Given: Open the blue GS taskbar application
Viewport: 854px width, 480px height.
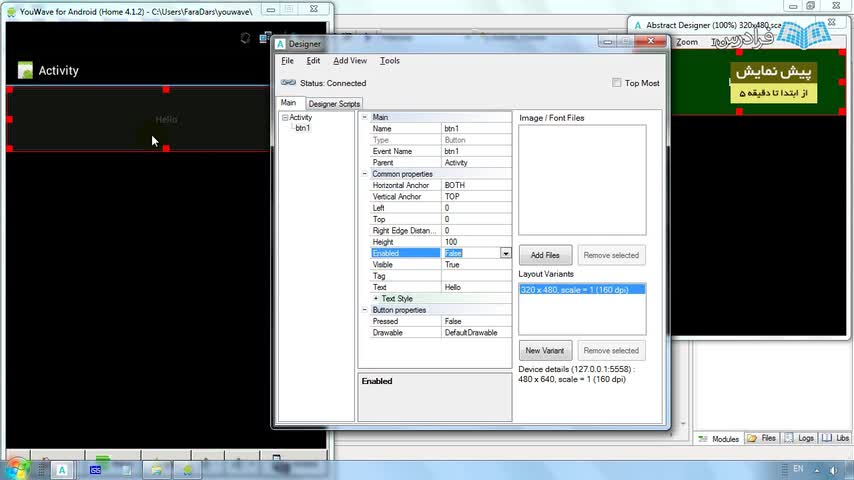Looking at the screenshot, I should [95, 470].
